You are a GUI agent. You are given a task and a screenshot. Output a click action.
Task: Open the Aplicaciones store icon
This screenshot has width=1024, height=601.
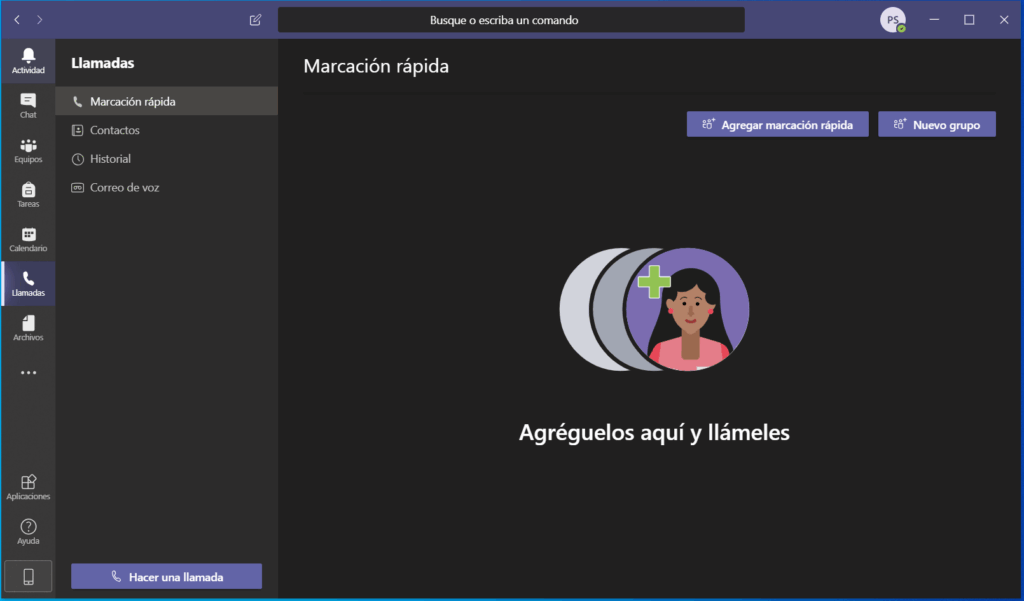pyautogui.click(x=28, y=487)
